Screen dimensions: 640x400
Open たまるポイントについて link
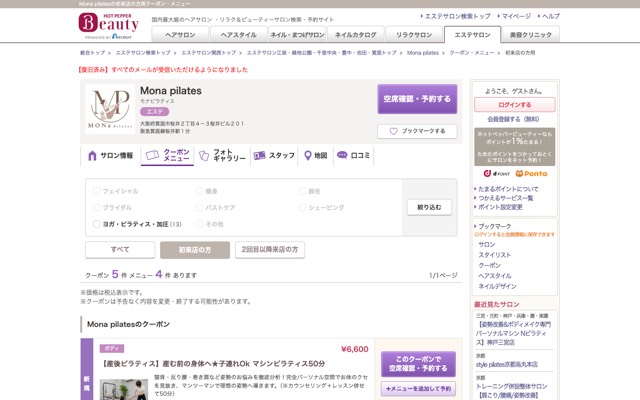coord(508,189)
